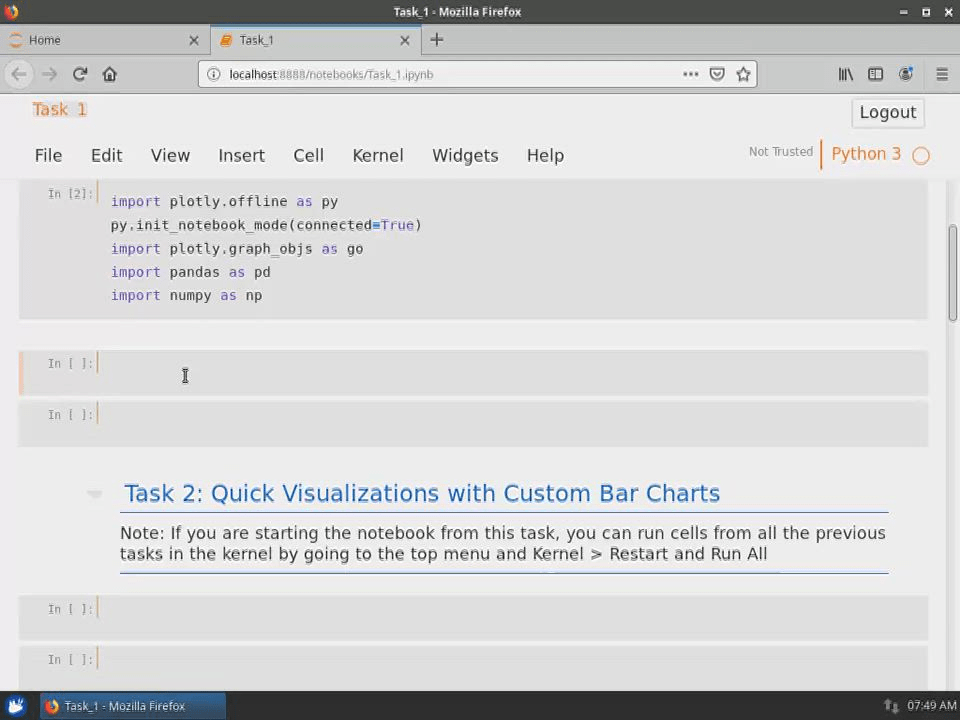Image resolution: width=960 pixels, height=720 pixels.
Task: Click the Not Trusted notebook indicator
Action: click(781, 152)
